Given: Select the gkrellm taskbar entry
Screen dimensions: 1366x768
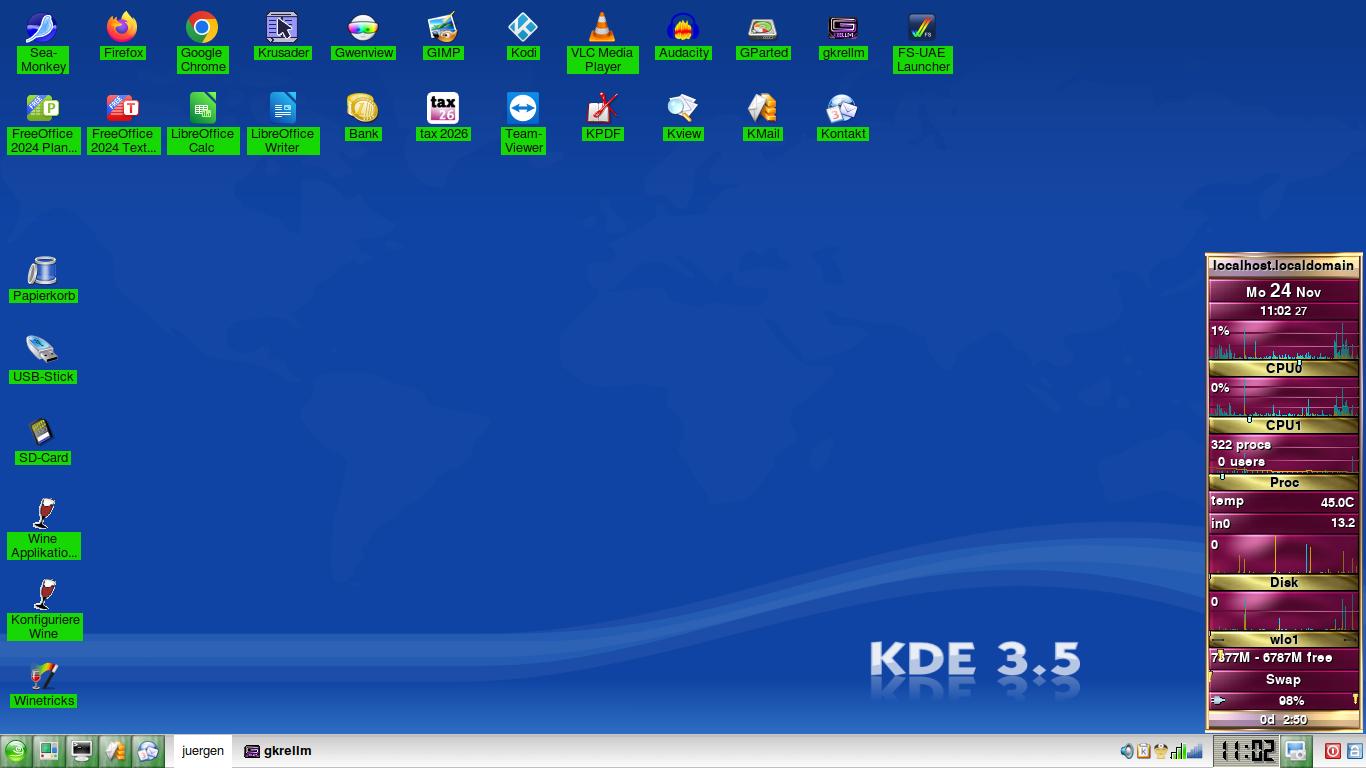Looking at the screenshot, I should pos(278,751).
